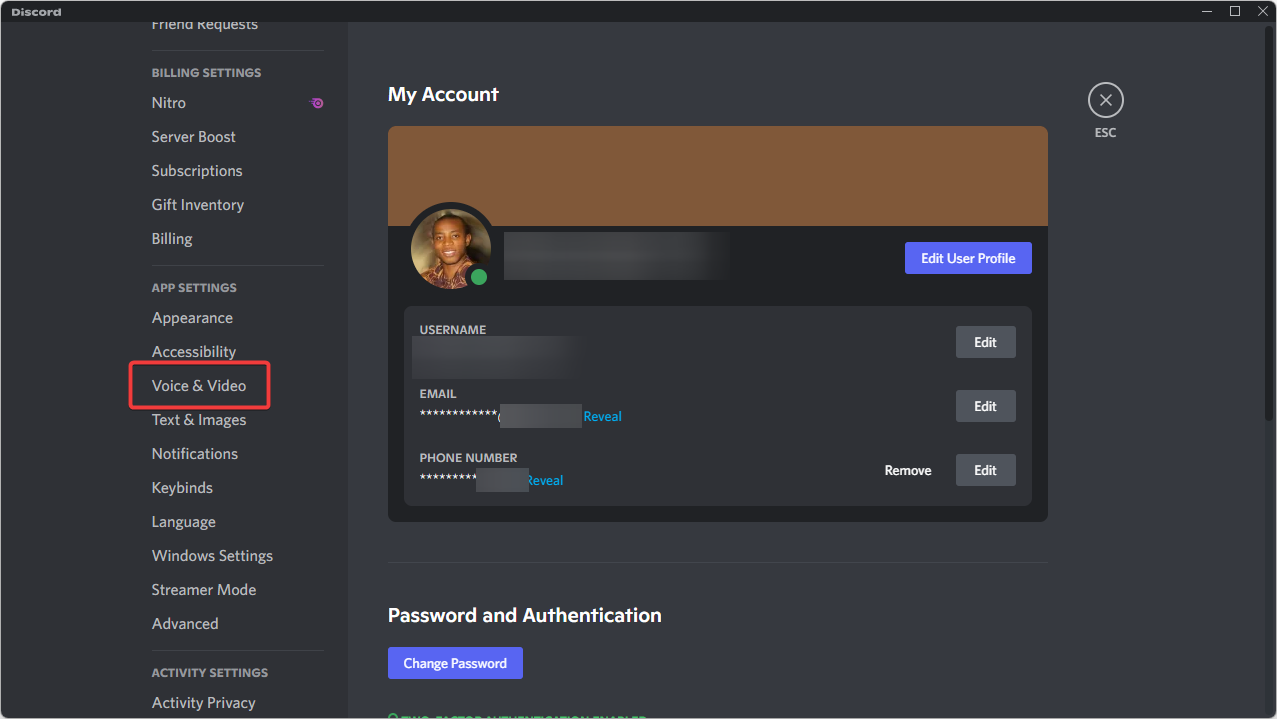1277x719 pixels.
Task: Click the Discord title logo text
Action: tap(36, 12)
